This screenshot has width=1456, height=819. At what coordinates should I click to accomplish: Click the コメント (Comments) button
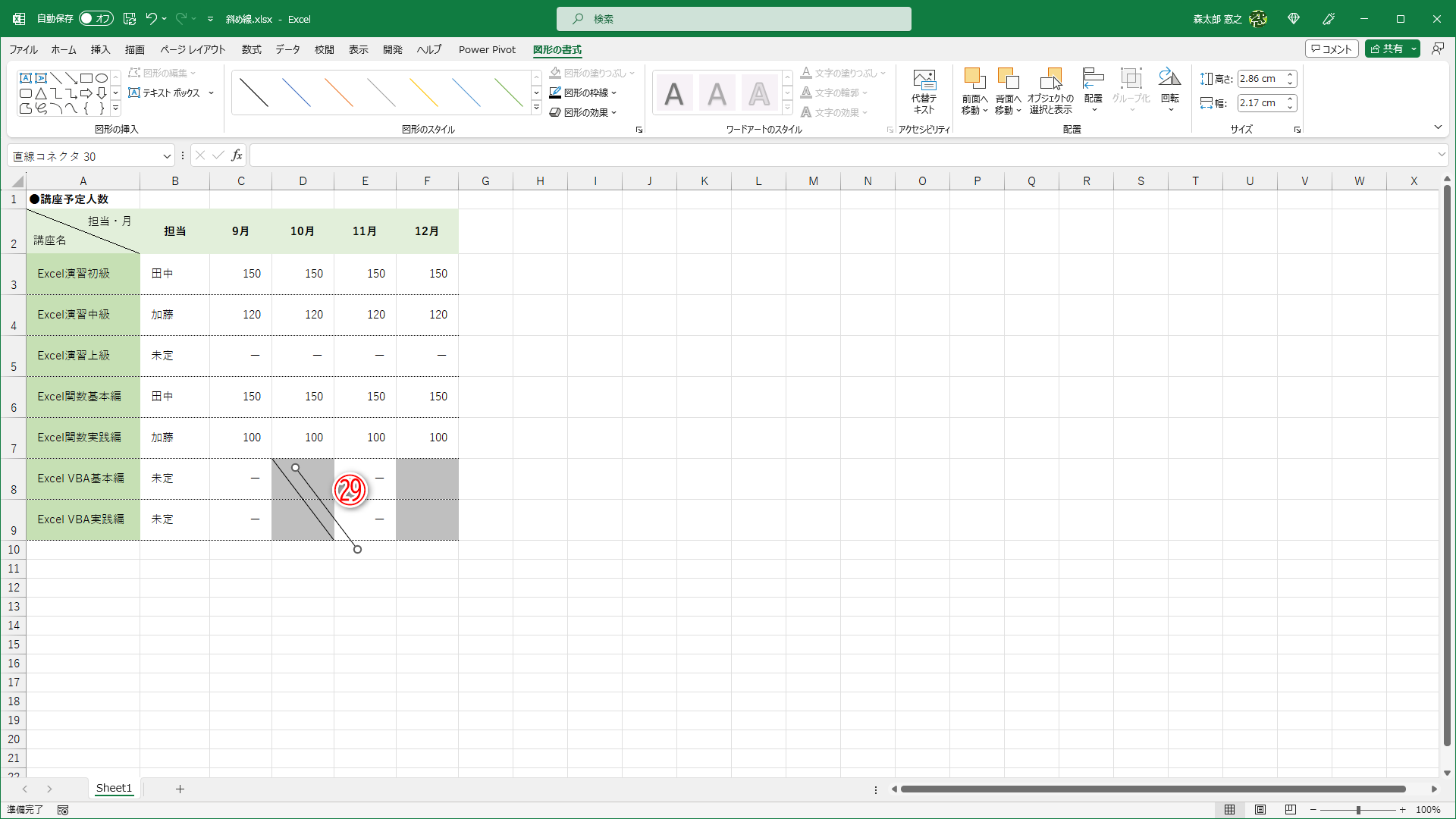(x=1332, y=49)
